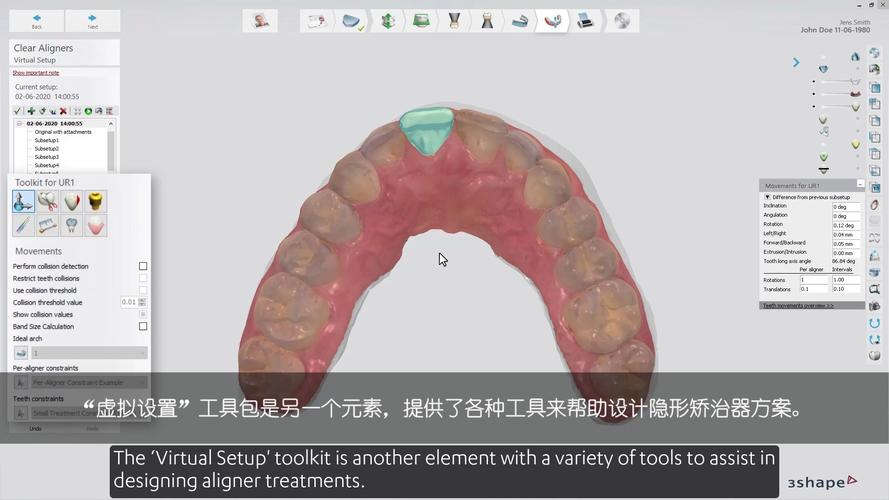
Task: Toggle Difference from previous subsetup option
Action: pos(767,197)
